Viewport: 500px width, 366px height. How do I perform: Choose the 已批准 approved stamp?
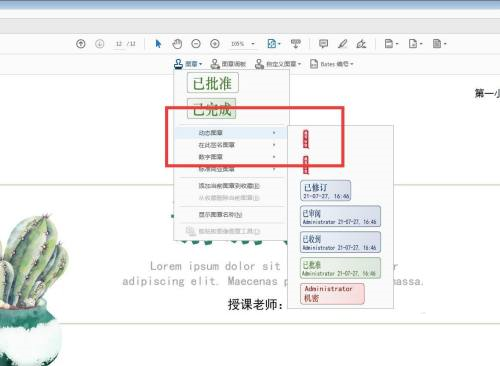coord(213,83)
